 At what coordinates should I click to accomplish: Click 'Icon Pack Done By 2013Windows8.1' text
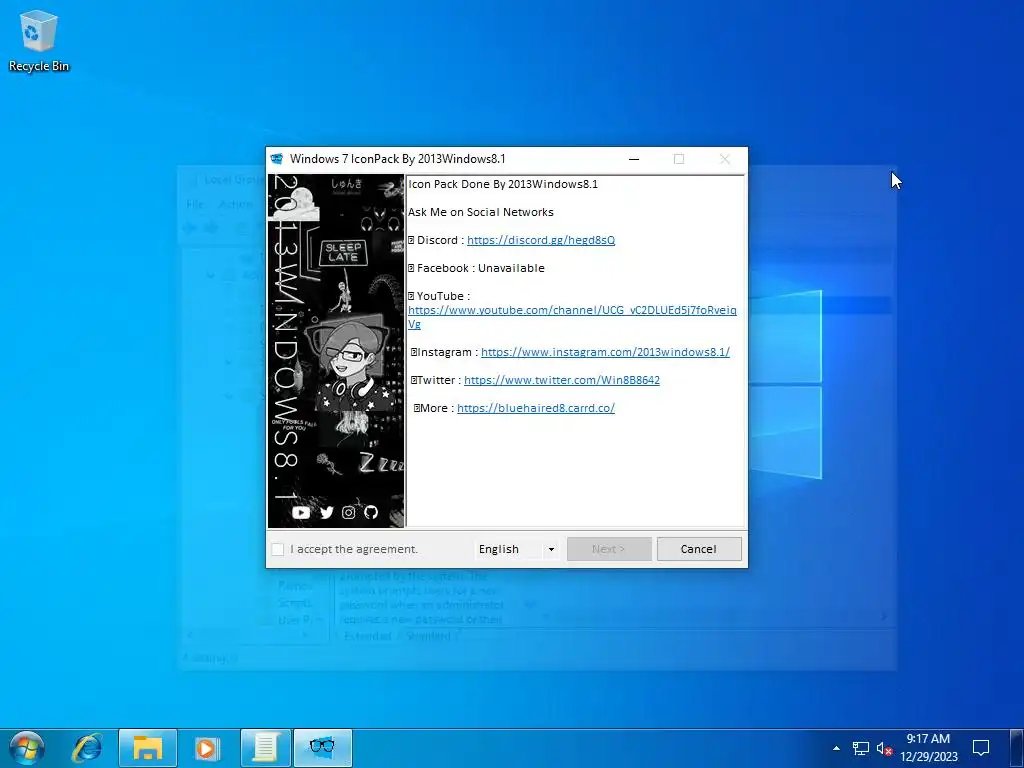pos(503,184)
